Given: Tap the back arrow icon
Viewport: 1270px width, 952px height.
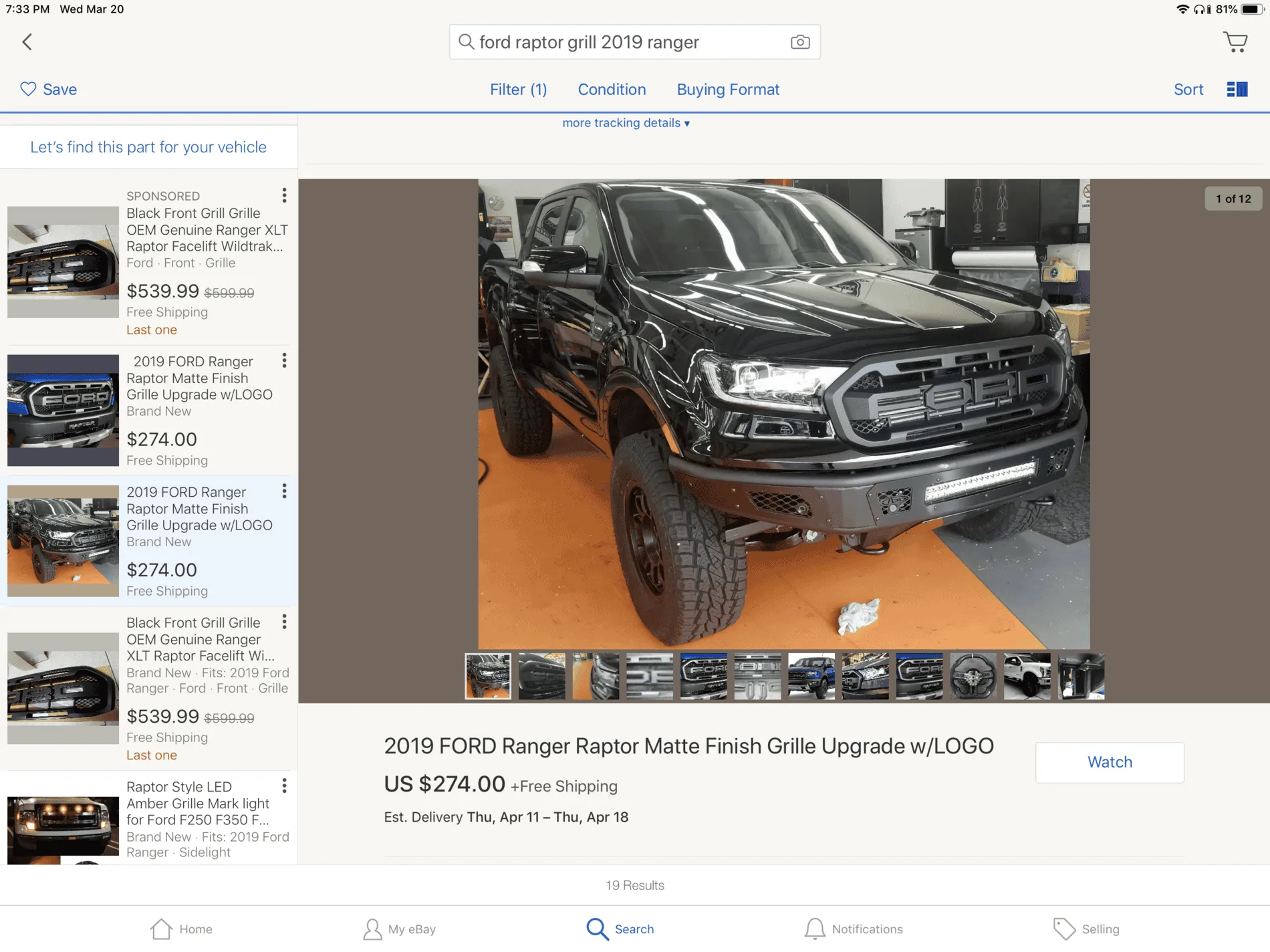Looking at the screenshot, I should point(27,42).
